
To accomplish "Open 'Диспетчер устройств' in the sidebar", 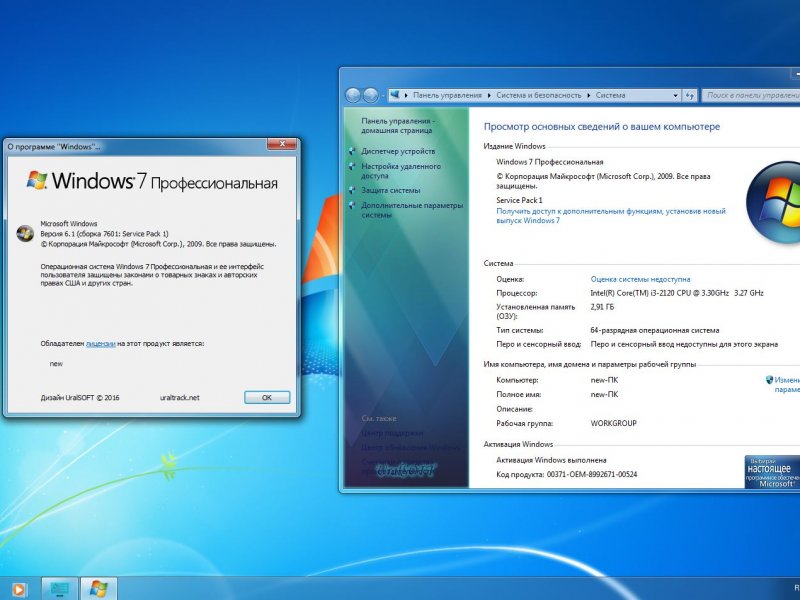I will coord(398,151).
